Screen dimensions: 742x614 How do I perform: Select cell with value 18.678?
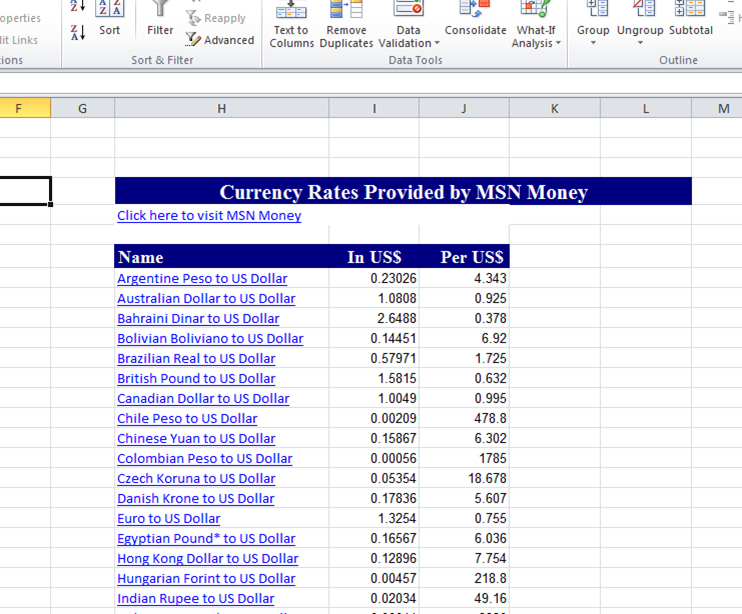pyautogui.click(x=464, y=478)
